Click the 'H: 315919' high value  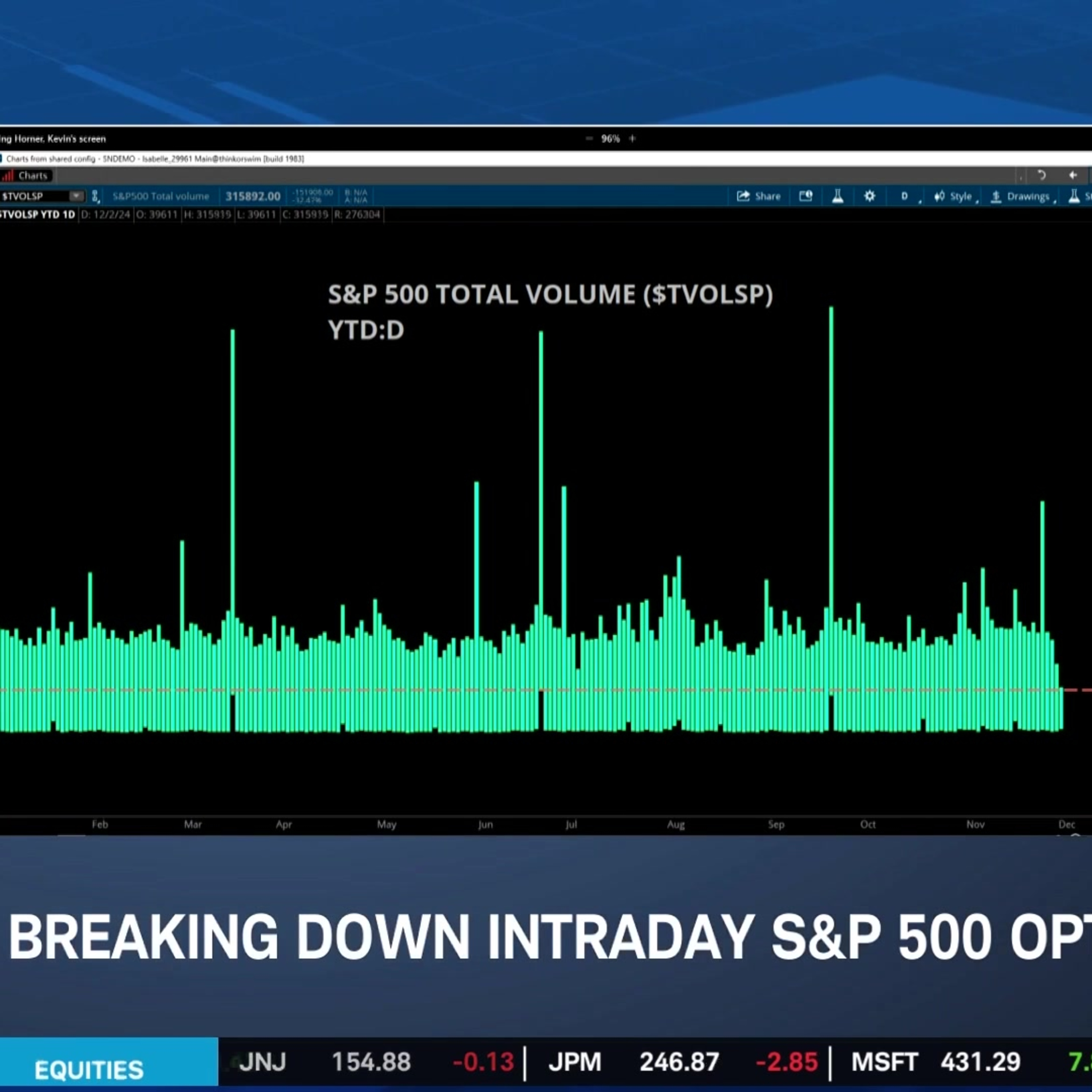tap(207, 215)
